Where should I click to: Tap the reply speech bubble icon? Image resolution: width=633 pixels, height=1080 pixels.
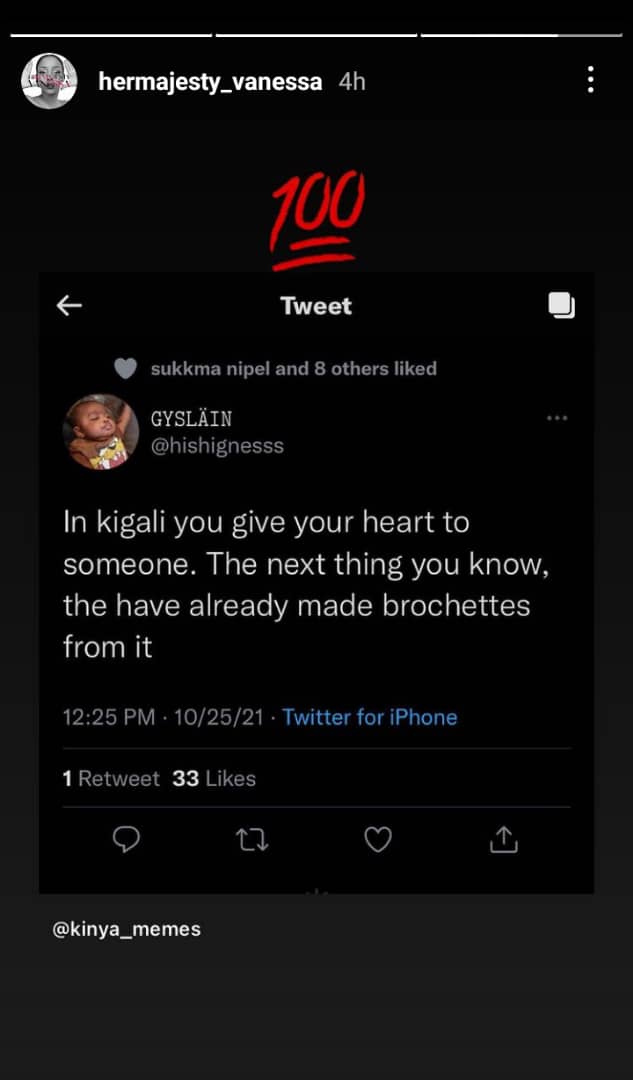point(126,841)
